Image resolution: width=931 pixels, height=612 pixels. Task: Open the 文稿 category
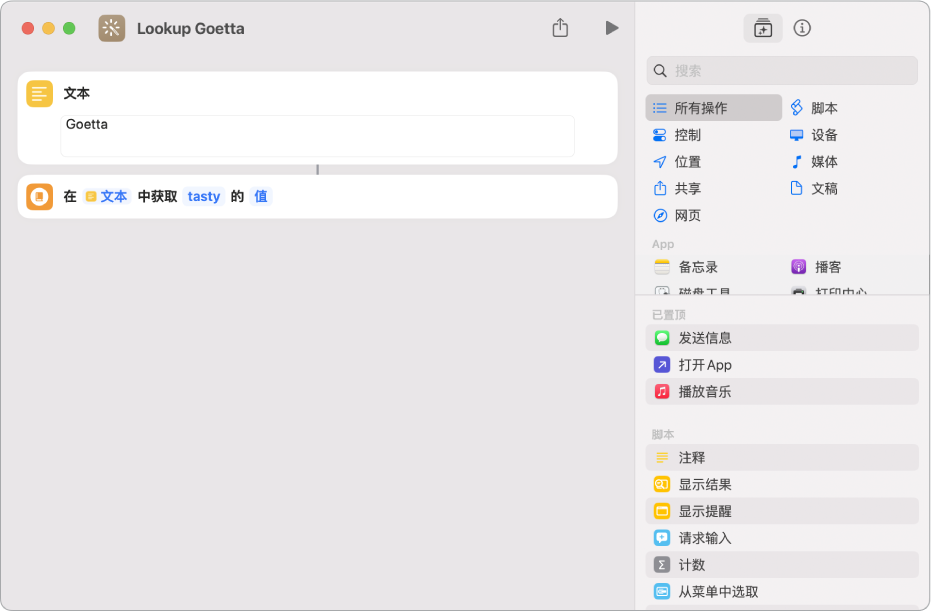[814, 188]
